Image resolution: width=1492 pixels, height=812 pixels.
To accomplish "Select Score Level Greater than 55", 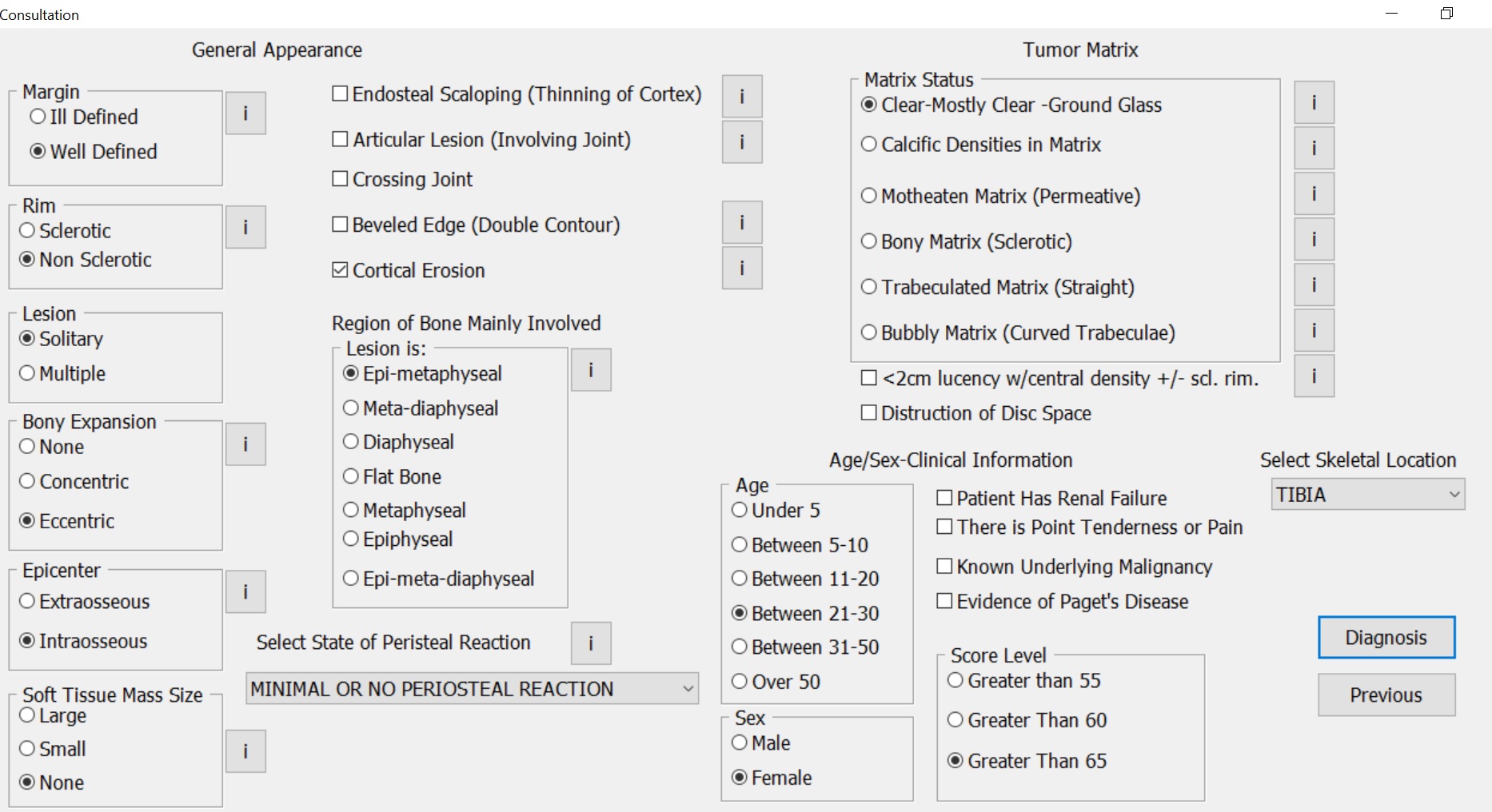I will pos(955,680).
